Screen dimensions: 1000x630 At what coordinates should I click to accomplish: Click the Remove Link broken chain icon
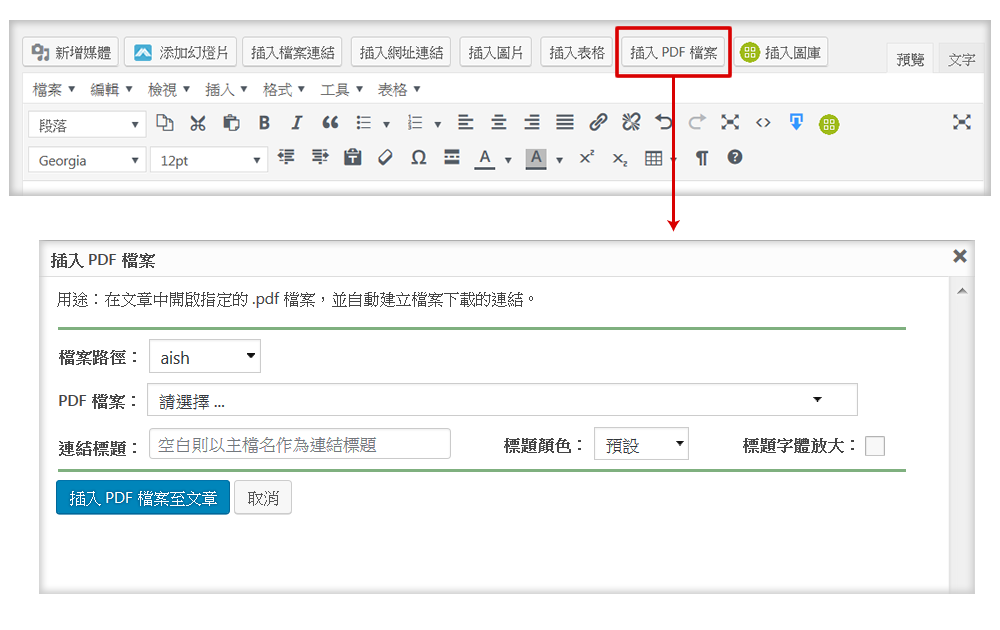click(630, 122)
